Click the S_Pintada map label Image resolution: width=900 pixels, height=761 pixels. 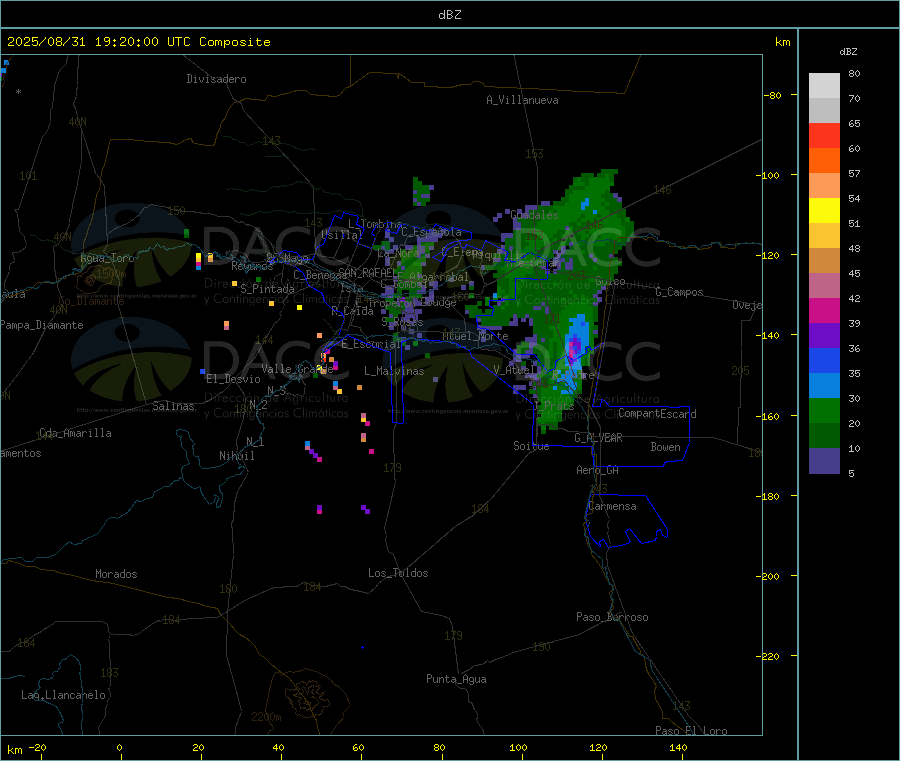click(x=267, y=289)
